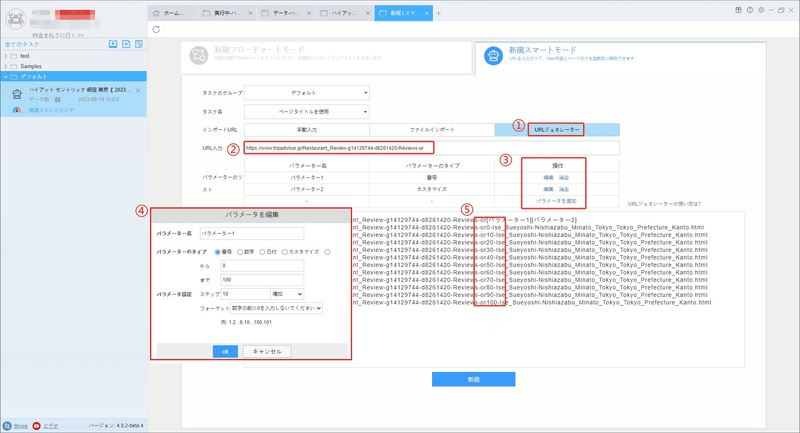Image resolution: width=800 pixels, height=433 pixels.
Task: Click the user avatar robot icon
Action: click(x=16, y=19)
